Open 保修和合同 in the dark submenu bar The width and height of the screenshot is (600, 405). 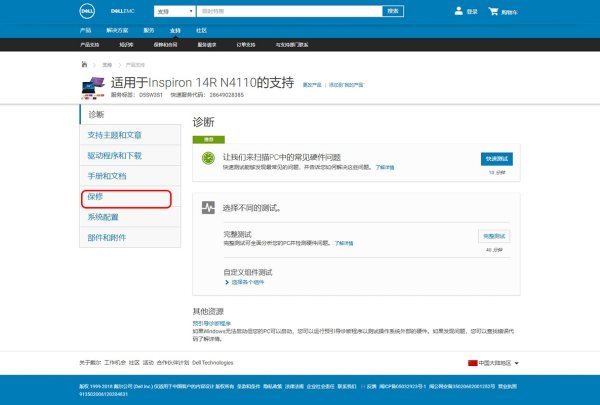[x=165, y=45]
